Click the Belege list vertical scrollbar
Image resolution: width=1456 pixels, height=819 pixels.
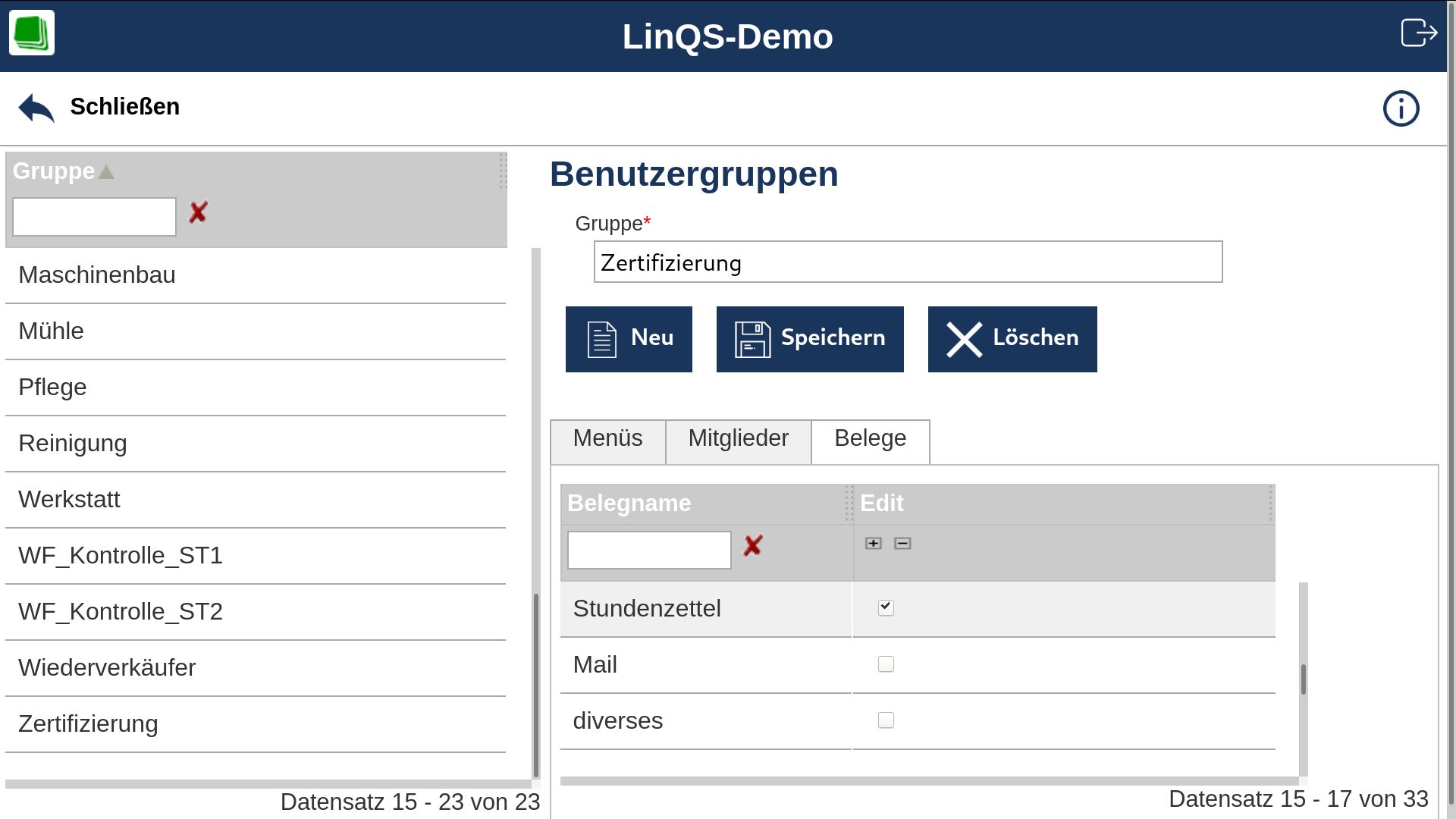1303,679
